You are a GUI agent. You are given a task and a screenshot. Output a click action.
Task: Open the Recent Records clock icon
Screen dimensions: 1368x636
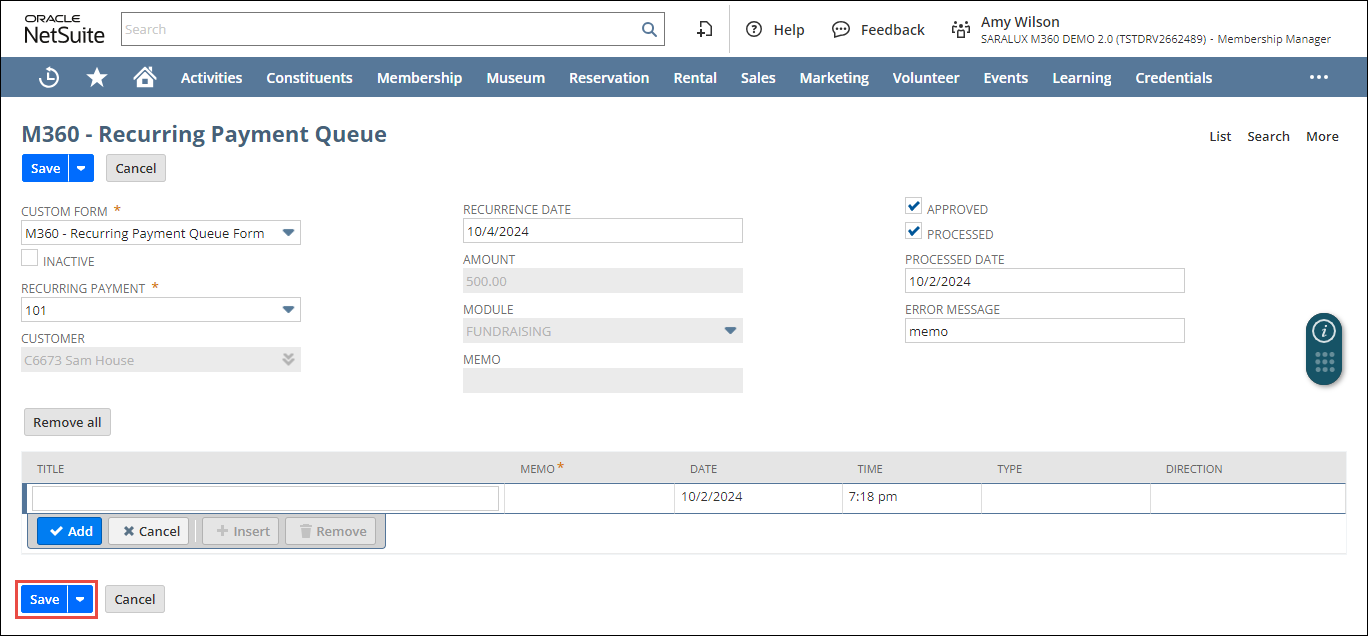[48, 77]
